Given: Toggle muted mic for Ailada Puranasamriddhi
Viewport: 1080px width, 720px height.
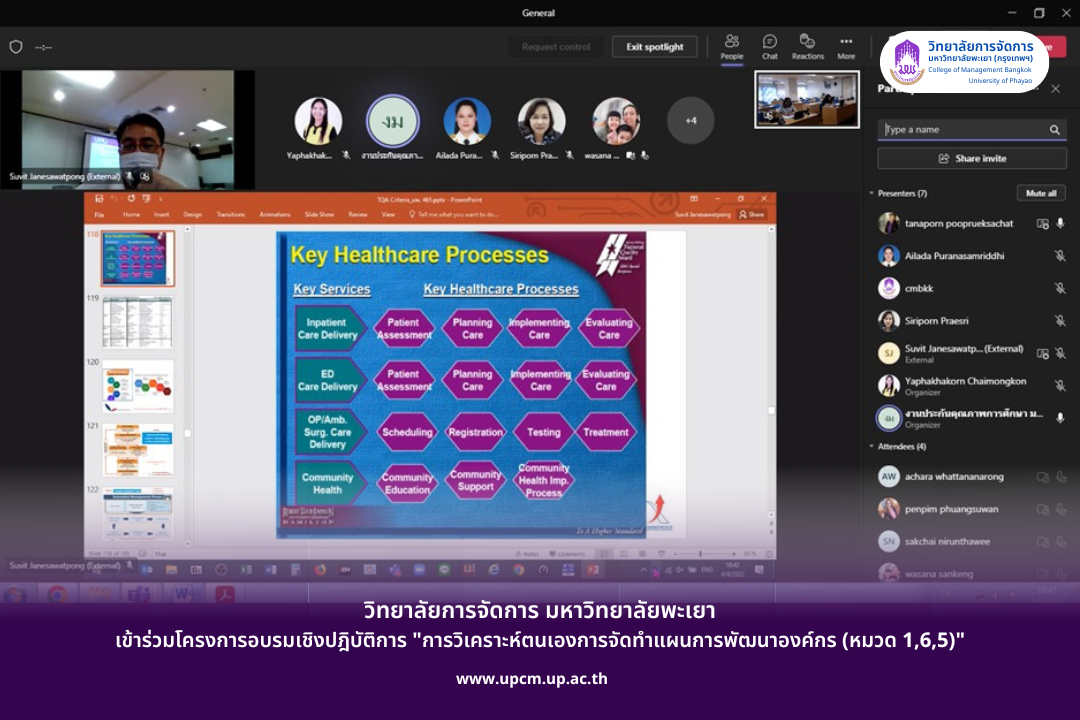Looking at the screenshot, I should coord(1060,256).
